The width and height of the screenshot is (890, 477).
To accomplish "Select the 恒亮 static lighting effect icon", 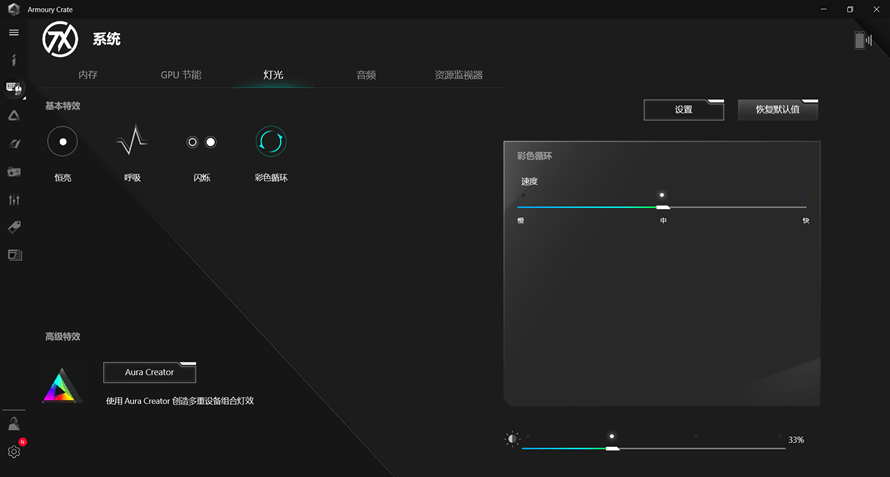I will click(62, 141).
